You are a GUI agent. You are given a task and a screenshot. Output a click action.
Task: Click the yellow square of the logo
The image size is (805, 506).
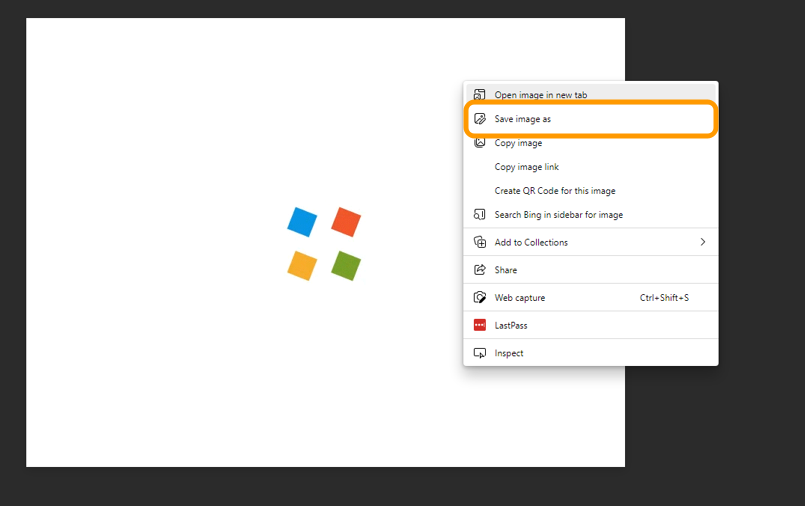302,265
